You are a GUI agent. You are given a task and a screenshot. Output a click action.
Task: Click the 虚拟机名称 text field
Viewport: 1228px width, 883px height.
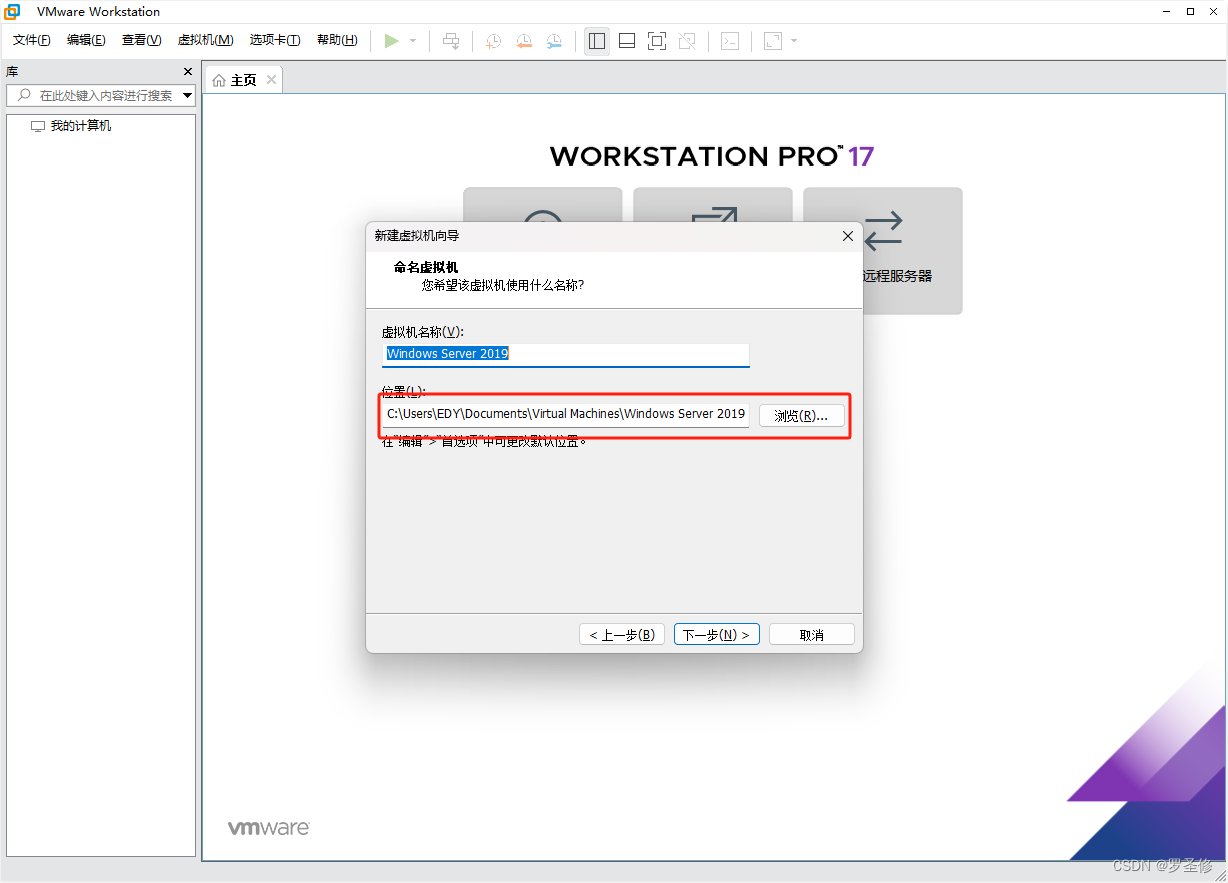pyautogui.click(x=566, y=354)
